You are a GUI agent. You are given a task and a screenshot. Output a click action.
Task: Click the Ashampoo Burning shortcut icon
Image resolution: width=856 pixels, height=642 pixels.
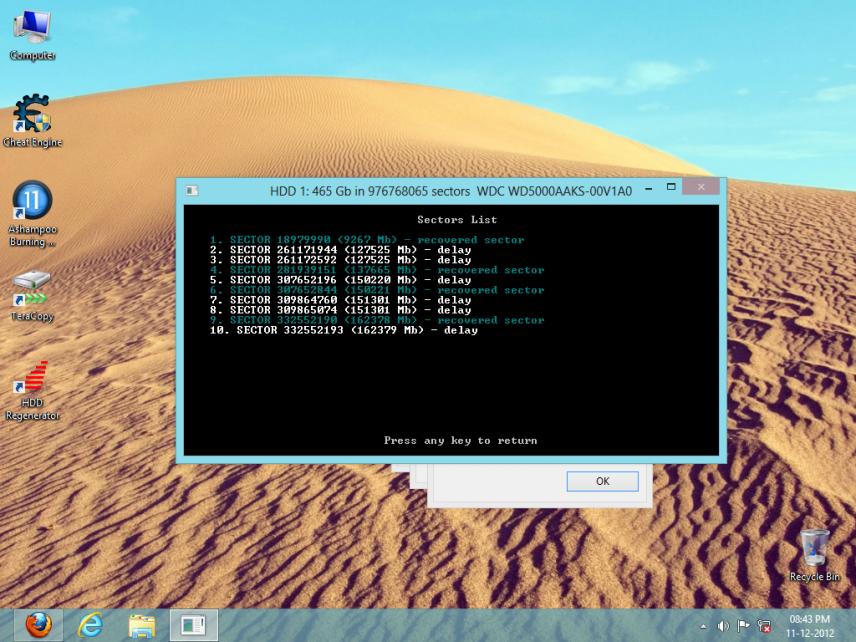pyautogui.click(x=32, y=205)
